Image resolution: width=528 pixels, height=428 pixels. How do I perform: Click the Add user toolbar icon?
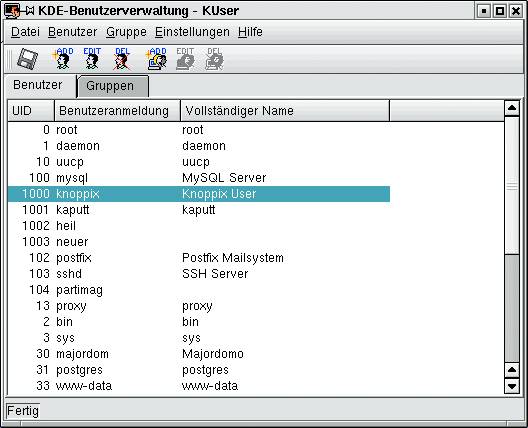tap(62, 59)
